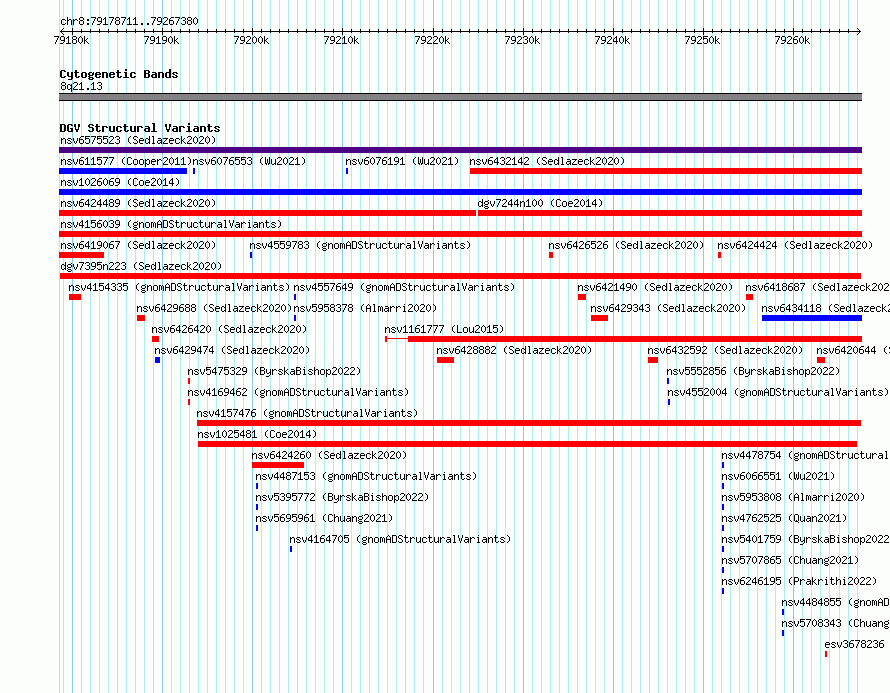Click the nsv6076553 (Wu2021) label
The width and height of the screenshot is (890, 693).
[x=249, y=161]
